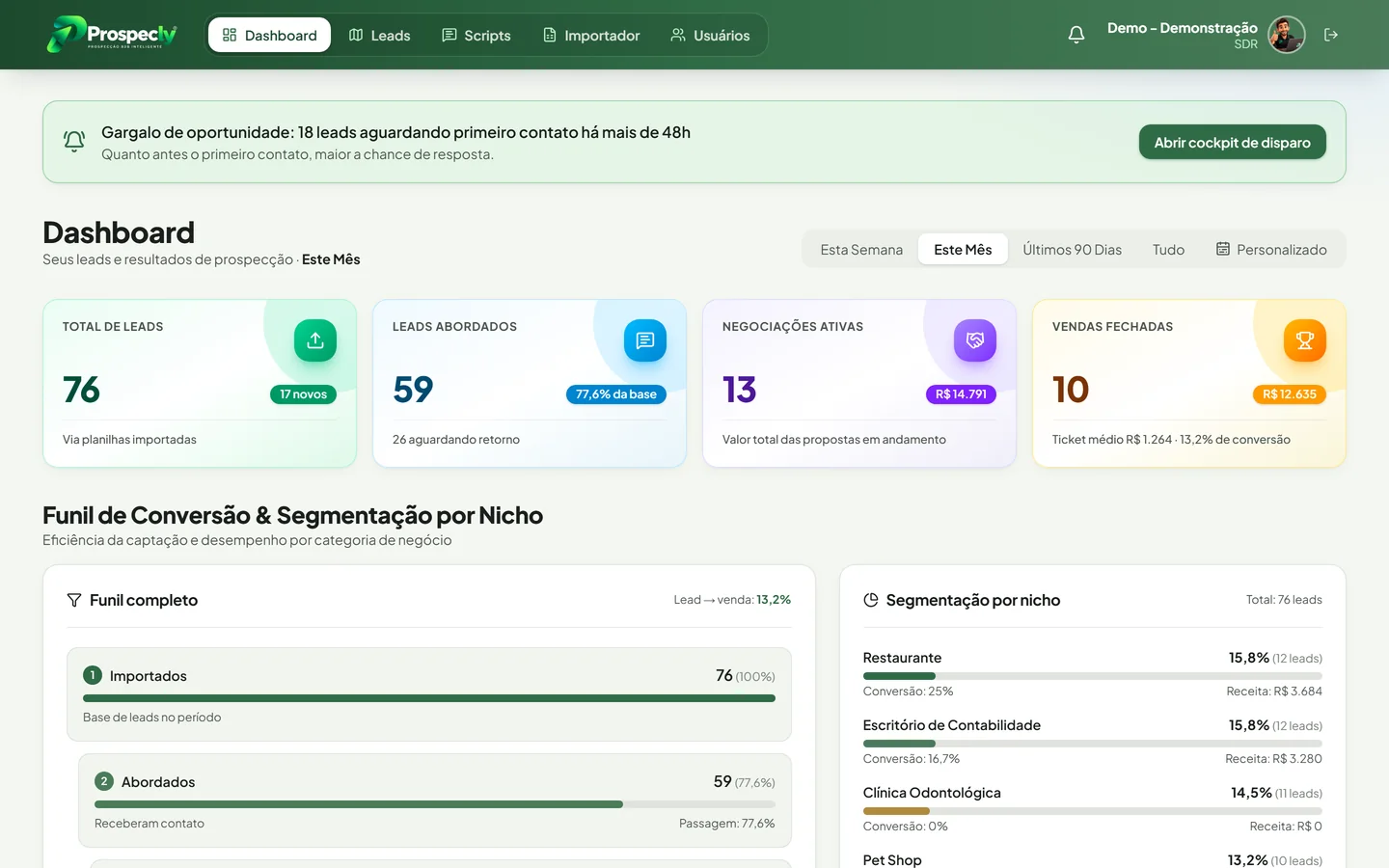Click 'Total: 76 leads' text
The image size is (1389, 868).
(x=1284, y=600)
